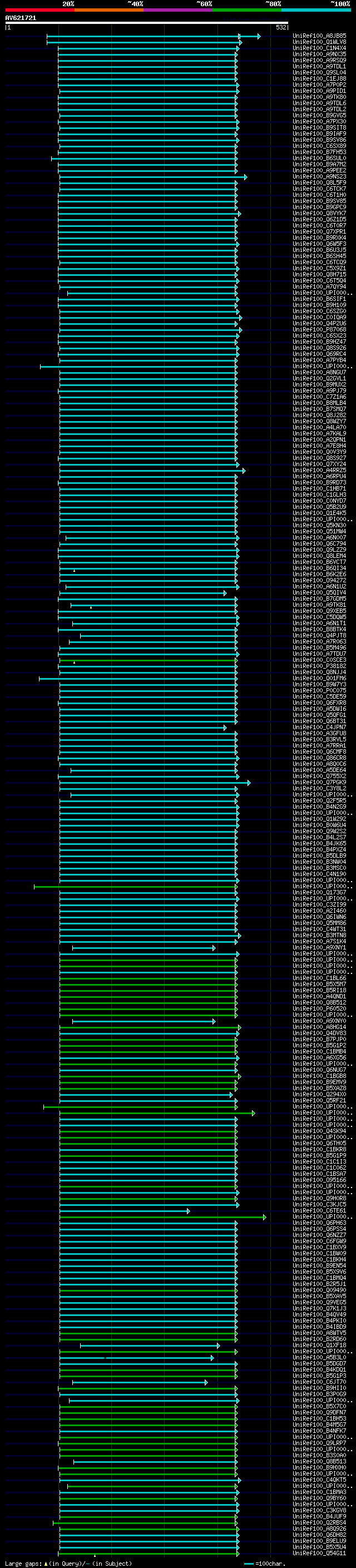Click the =100char. scale legend
This screenshot has width=356, height=1568.
(265, 1564)
